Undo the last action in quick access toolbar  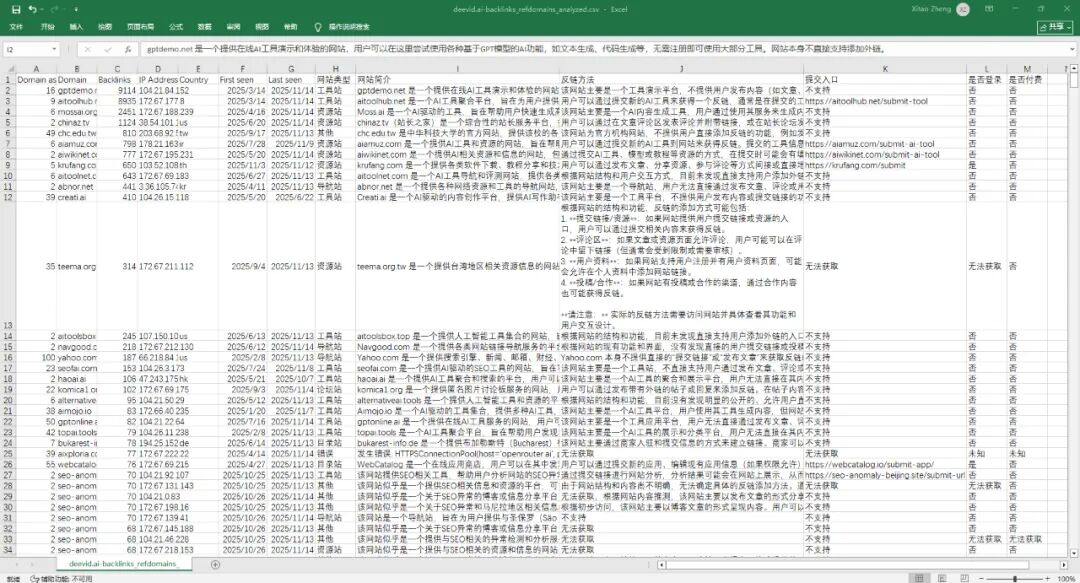coord(32,10)
